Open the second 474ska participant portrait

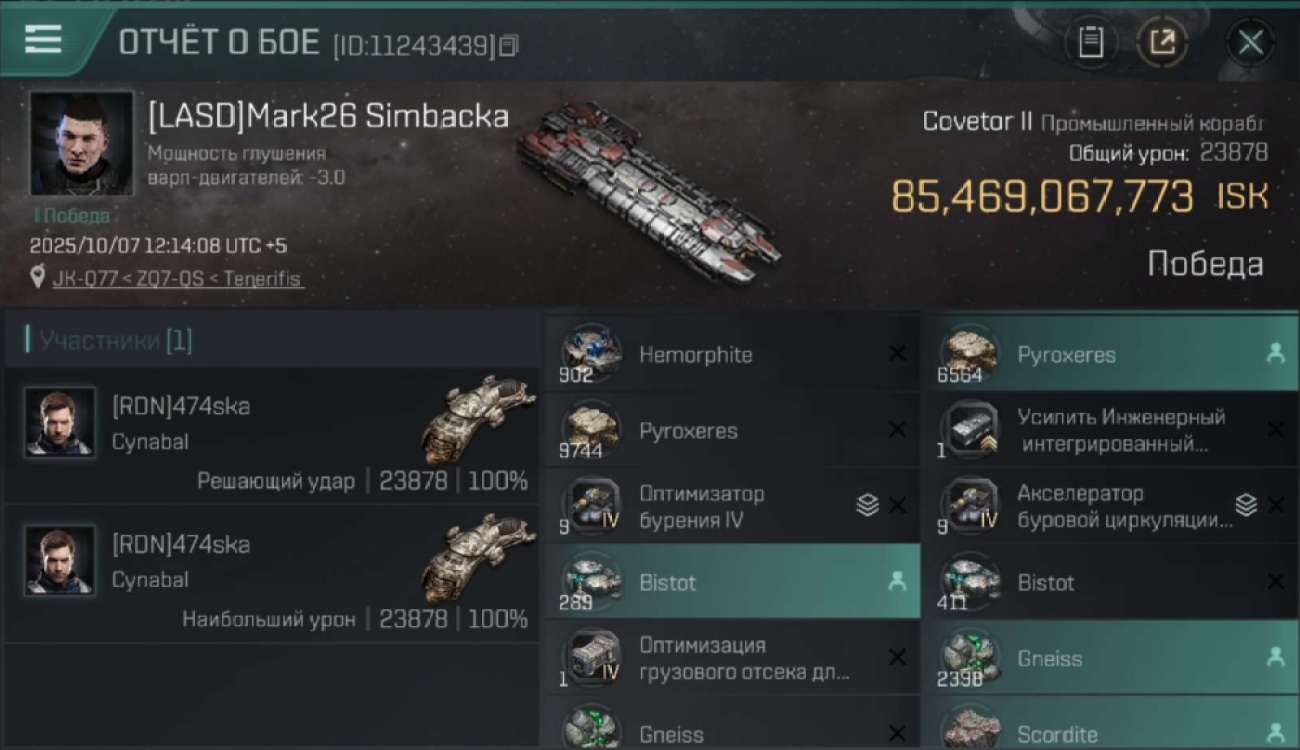tap(60, 560)
